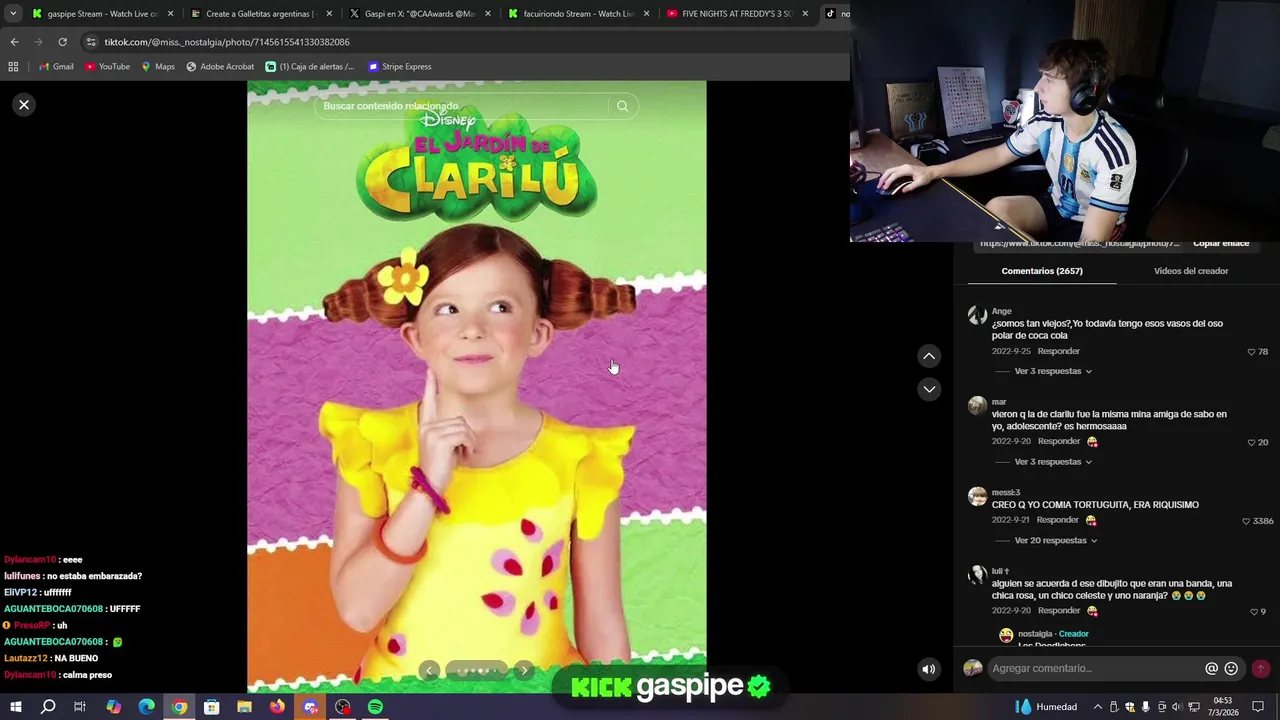
Task: Show the next photo in the slideshow
Action: pos(524,671)
